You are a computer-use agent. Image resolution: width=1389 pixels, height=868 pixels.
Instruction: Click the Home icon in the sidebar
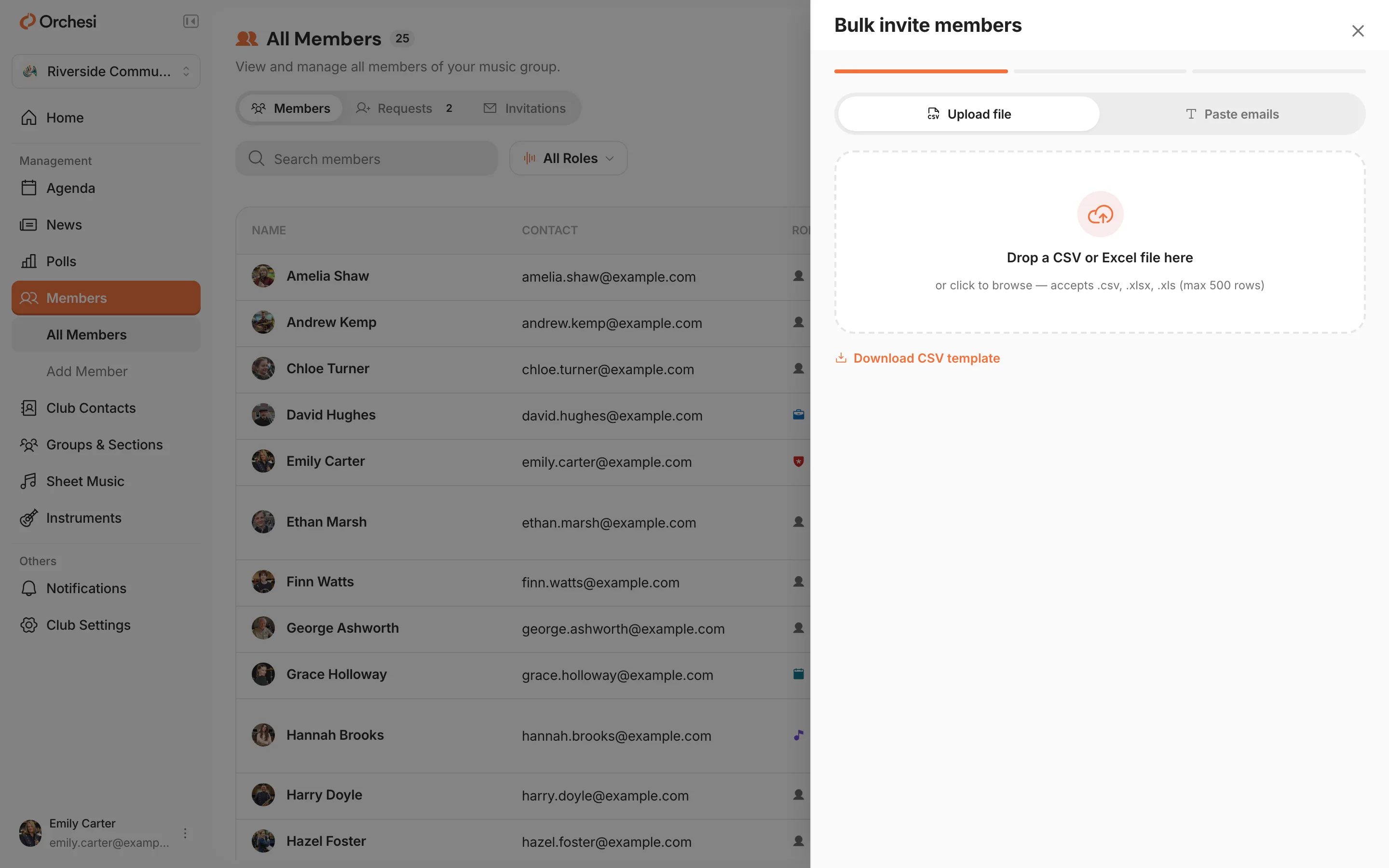tap(29, 118)
